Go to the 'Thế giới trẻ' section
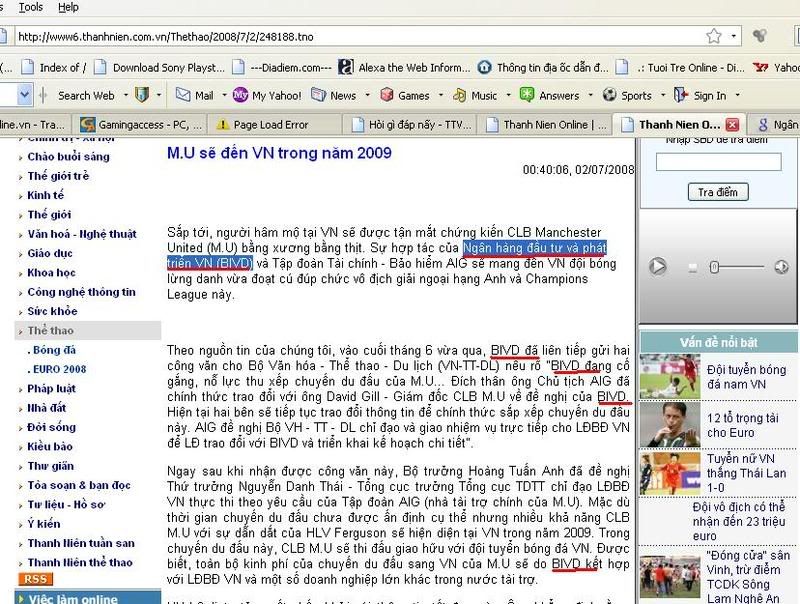The height and width of the screenshot is (604, 800). (x=58, y=176)
